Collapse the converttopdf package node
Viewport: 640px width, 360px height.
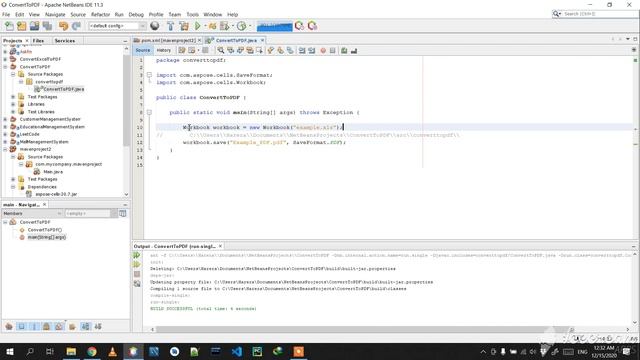click(x=21, y=82)
